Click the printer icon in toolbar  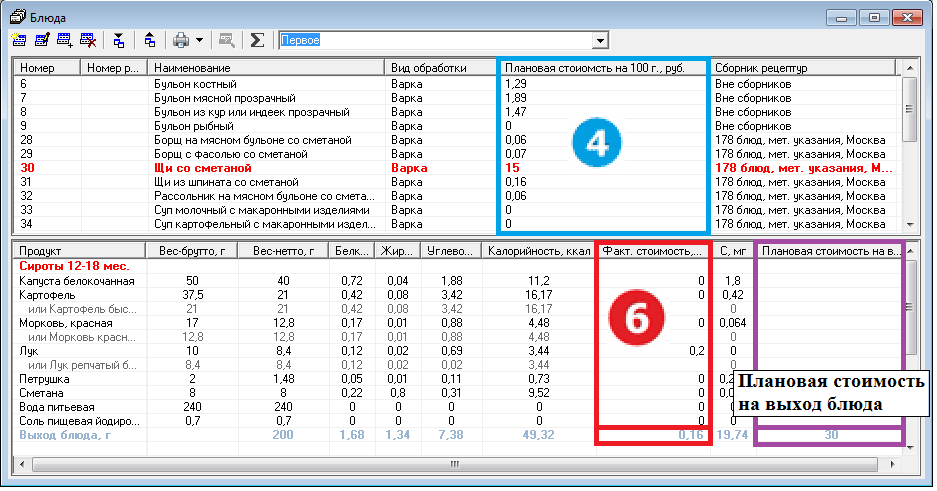[181, 40]
